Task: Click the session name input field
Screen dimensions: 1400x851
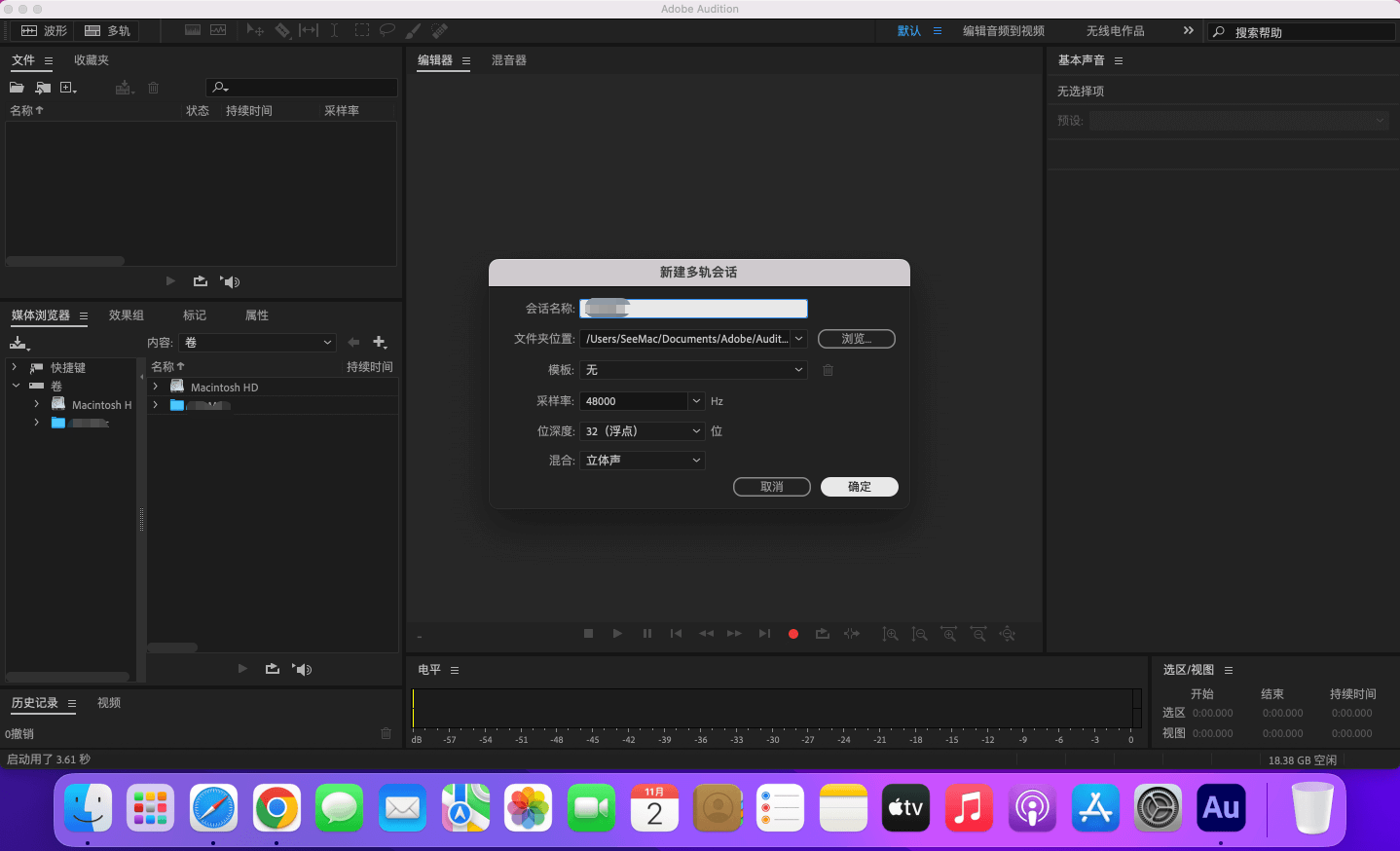Action: (x=693, y=309)
